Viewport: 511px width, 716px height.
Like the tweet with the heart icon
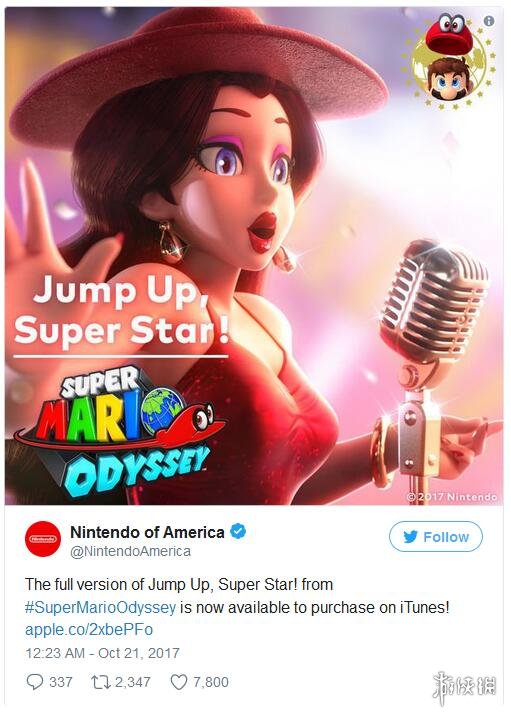point(179,682)
